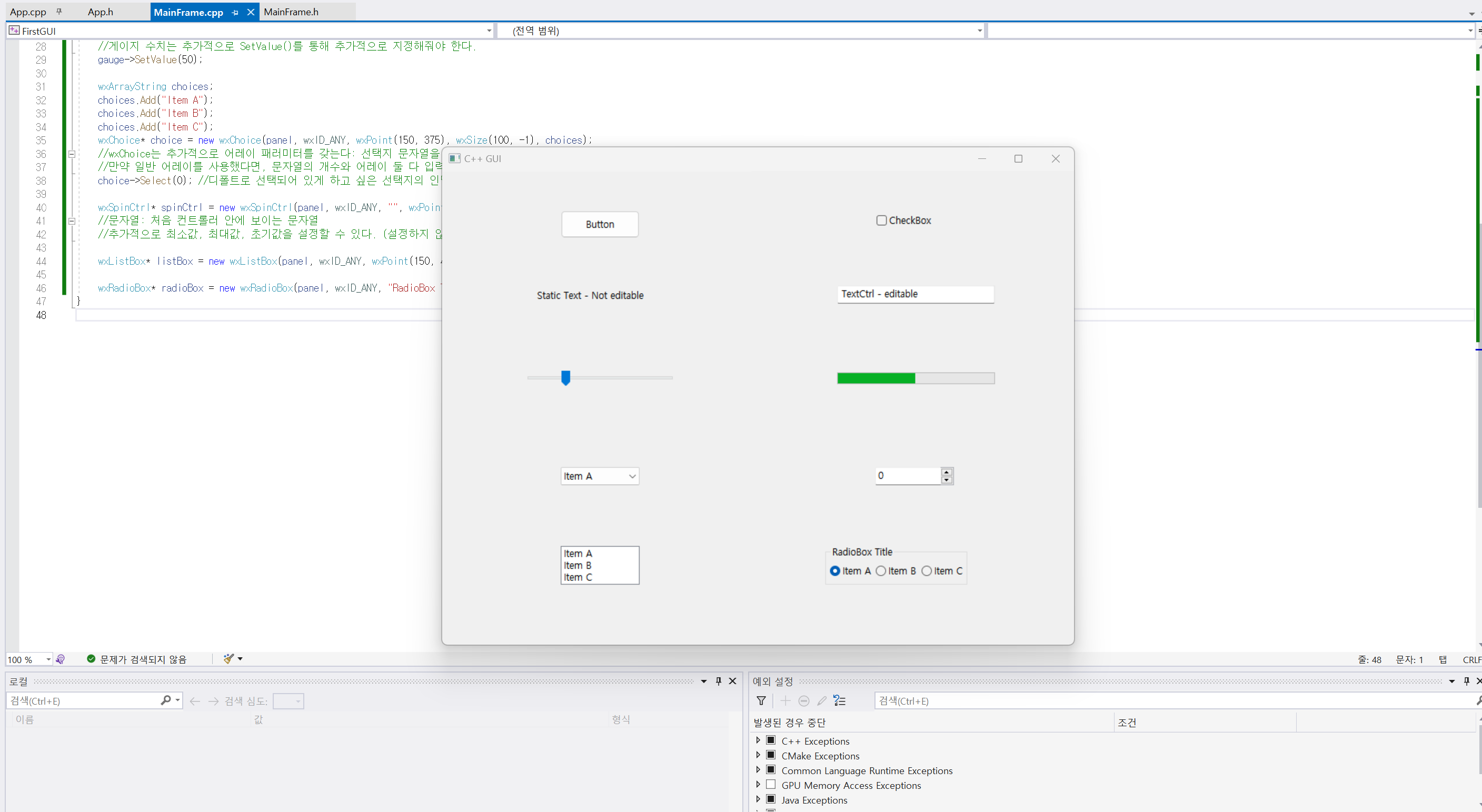
Task: Expand Common Language Runtime Exceptions node
Action: click(x=758, y=770)
